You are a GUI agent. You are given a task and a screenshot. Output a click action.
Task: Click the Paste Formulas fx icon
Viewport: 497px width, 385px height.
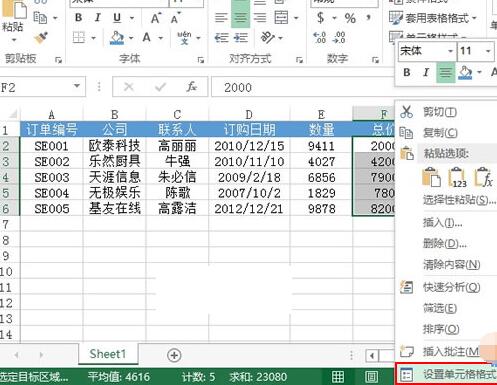pos(484,177)
